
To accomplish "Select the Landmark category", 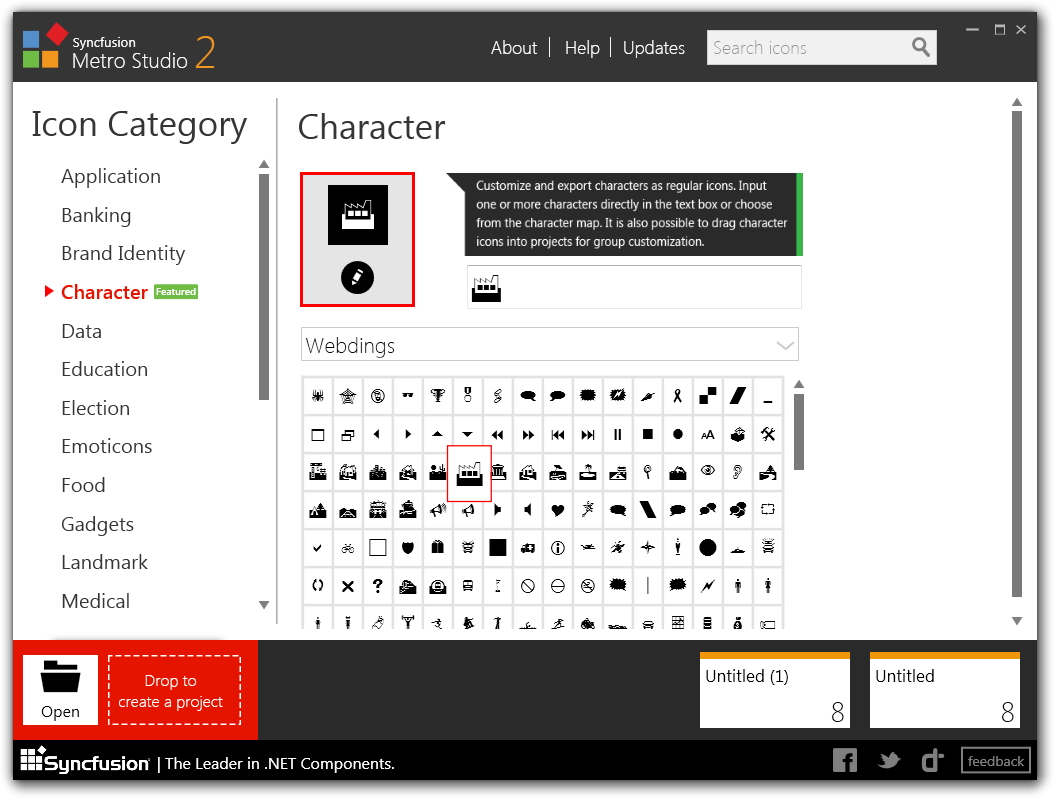I will click(104, 562).
